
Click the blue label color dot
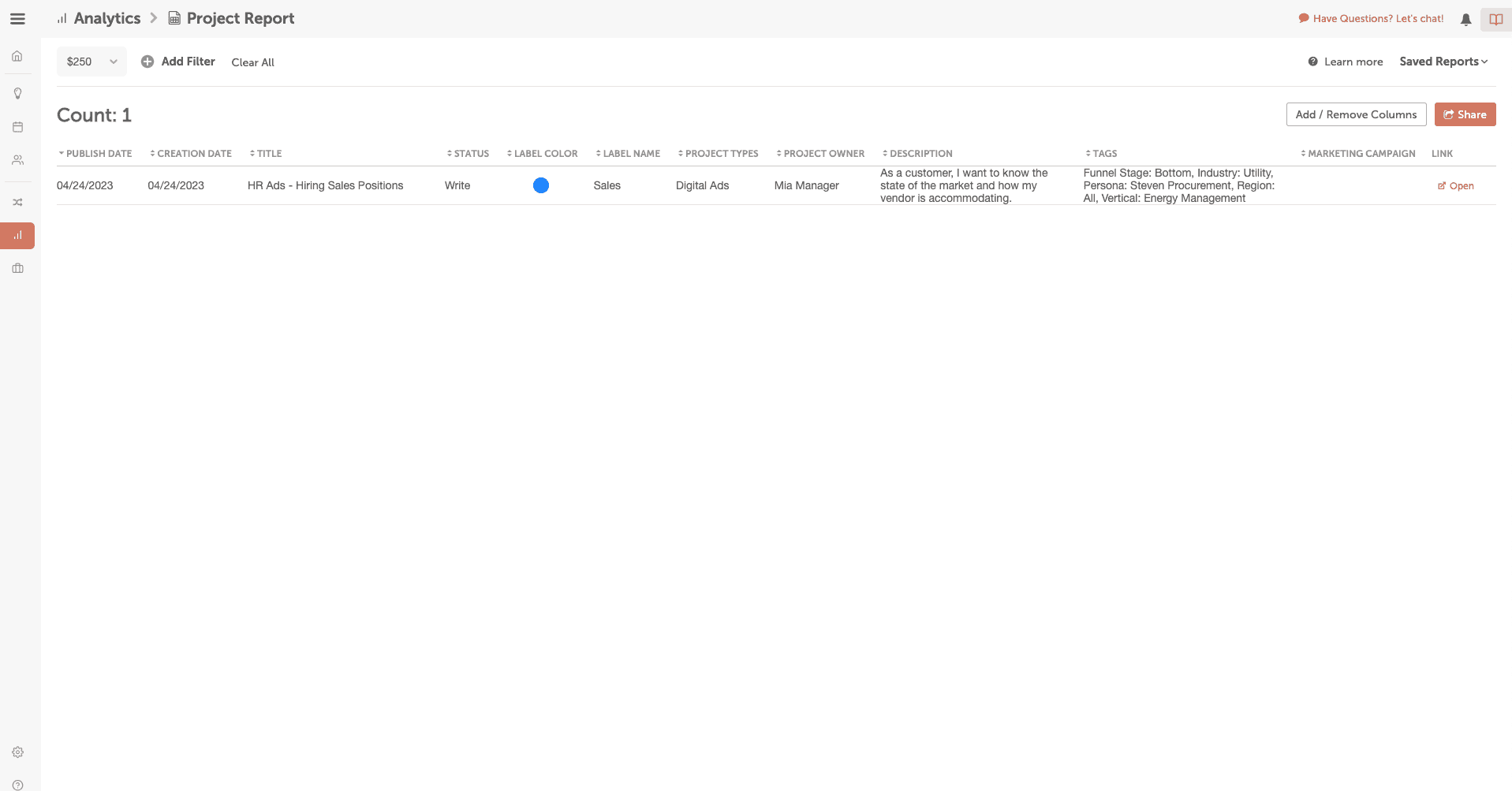coord(541,185)
